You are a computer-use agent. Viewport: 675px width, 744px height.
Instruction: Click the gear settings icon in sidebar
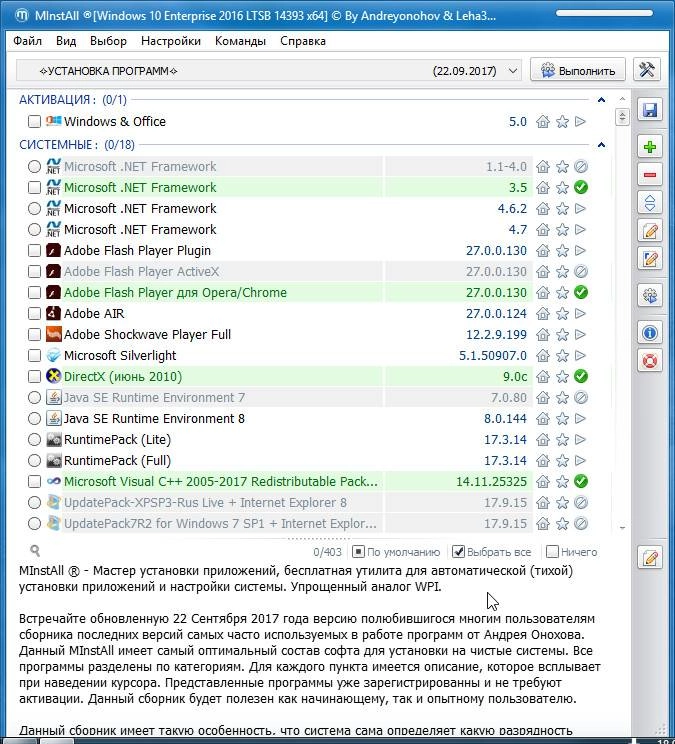coord(649,296)
